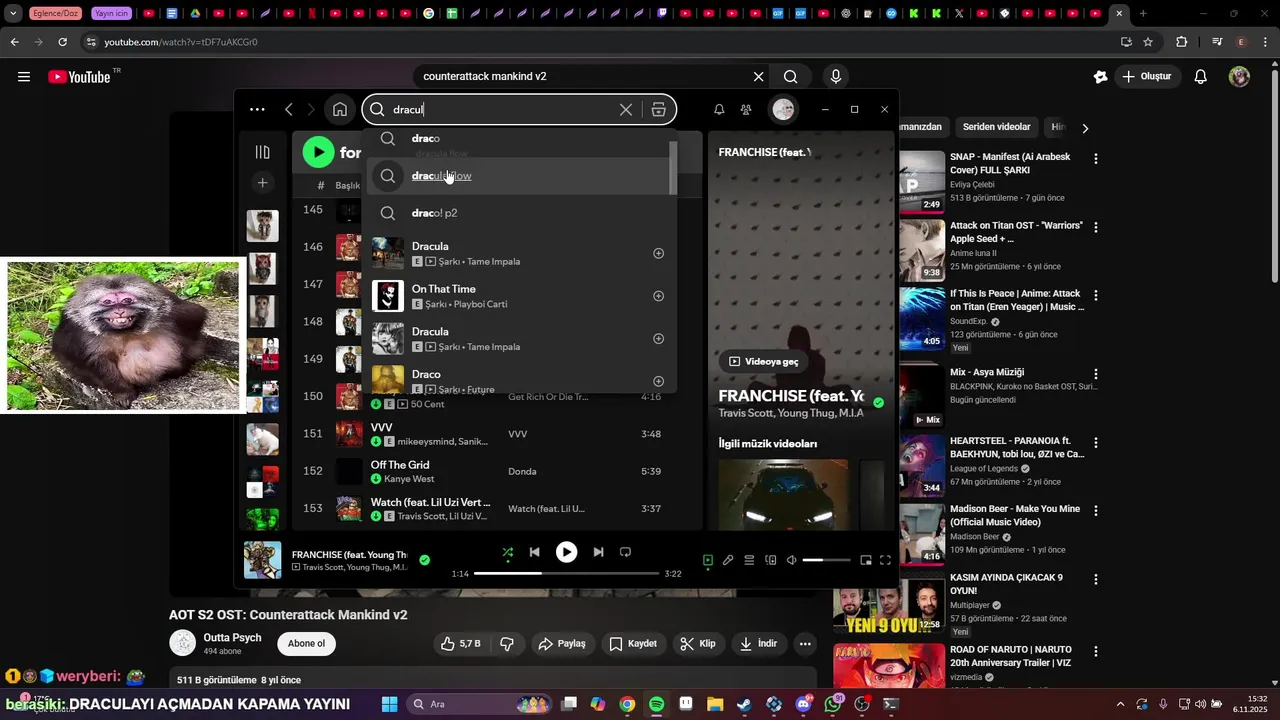This screenshot has width=1280, height=720.
Task: Enter Spotify fullscreen mode
Action: click(x=885, y=560)
